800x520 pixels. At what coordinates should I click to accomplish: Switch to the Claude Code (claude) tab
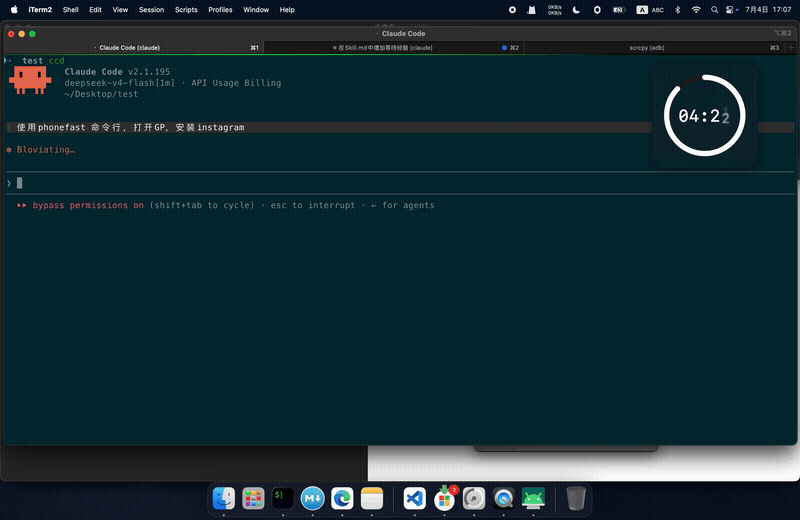click(x=134, y=47)
